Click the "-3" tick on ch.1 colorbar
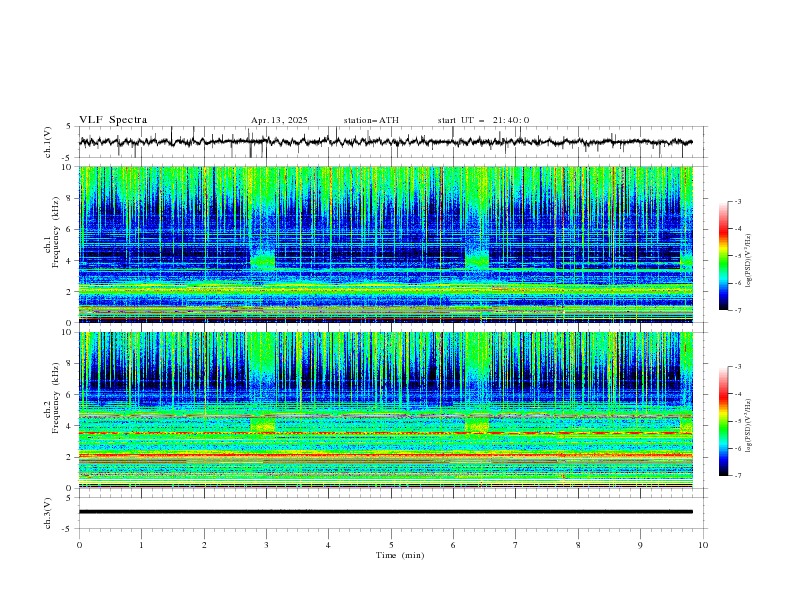Screen dimensions: 792x612 (737, 201)
